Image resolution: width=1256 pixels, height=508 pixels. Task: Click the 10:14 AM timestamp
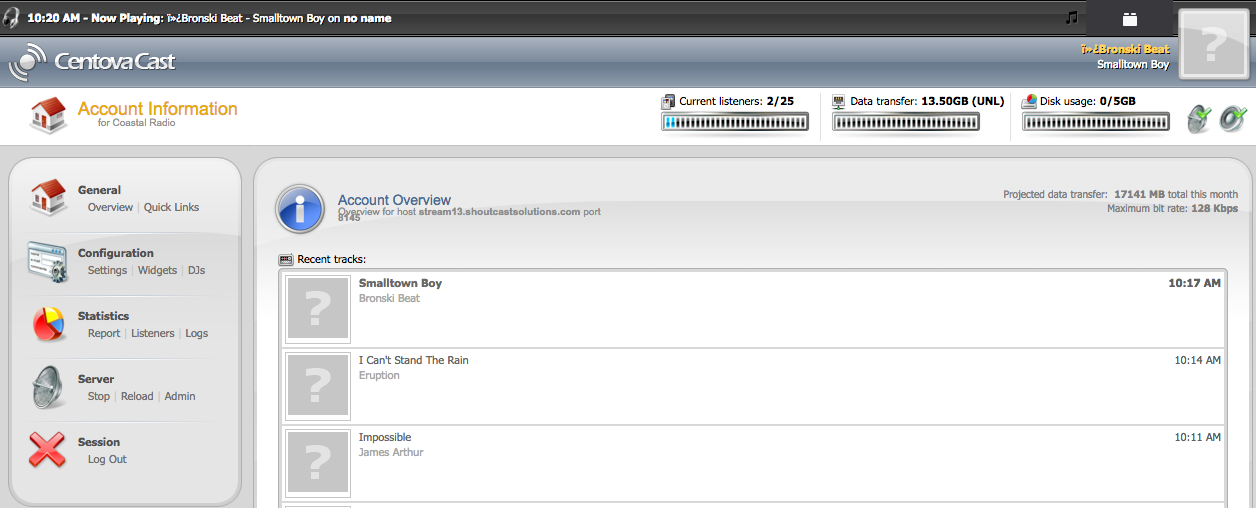coord(1197,360)
